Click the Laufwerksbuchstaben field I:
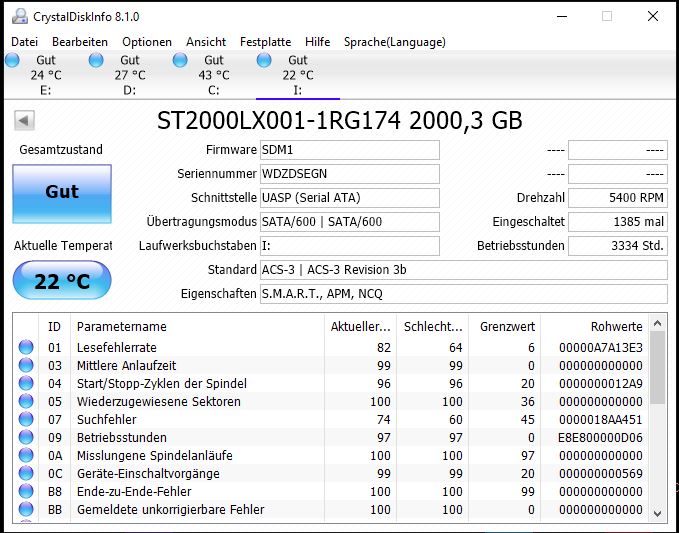Image resolution: width=679 pixels, height=533 pixels. (350, 246)
